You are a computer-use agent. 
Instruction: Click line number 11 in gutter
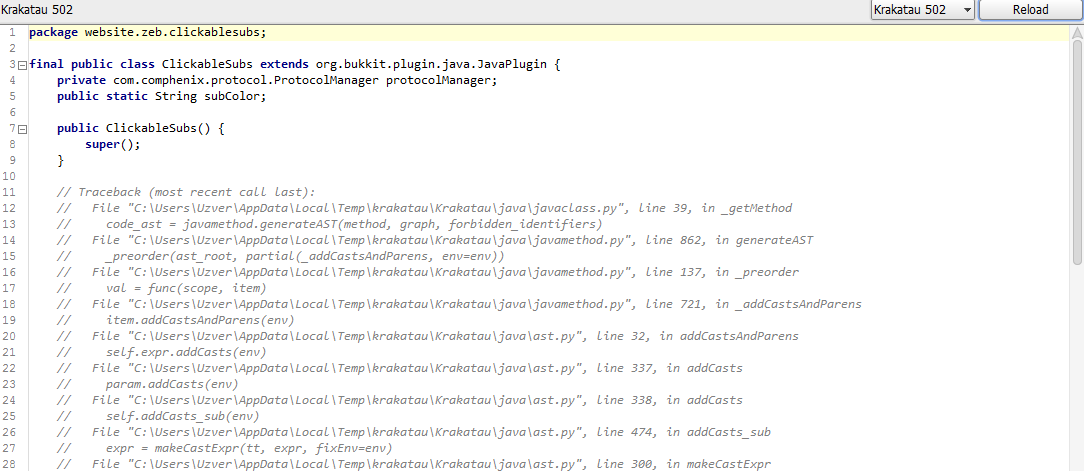tap(10, 192)
